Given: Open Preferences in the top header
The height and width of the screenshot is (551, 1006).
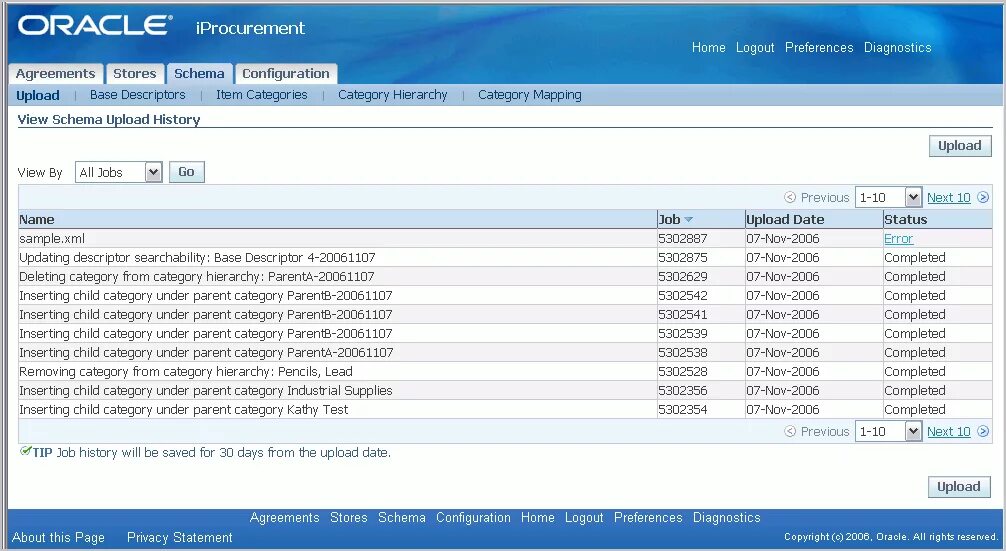Looking at the screenshot, I should 819,47.
